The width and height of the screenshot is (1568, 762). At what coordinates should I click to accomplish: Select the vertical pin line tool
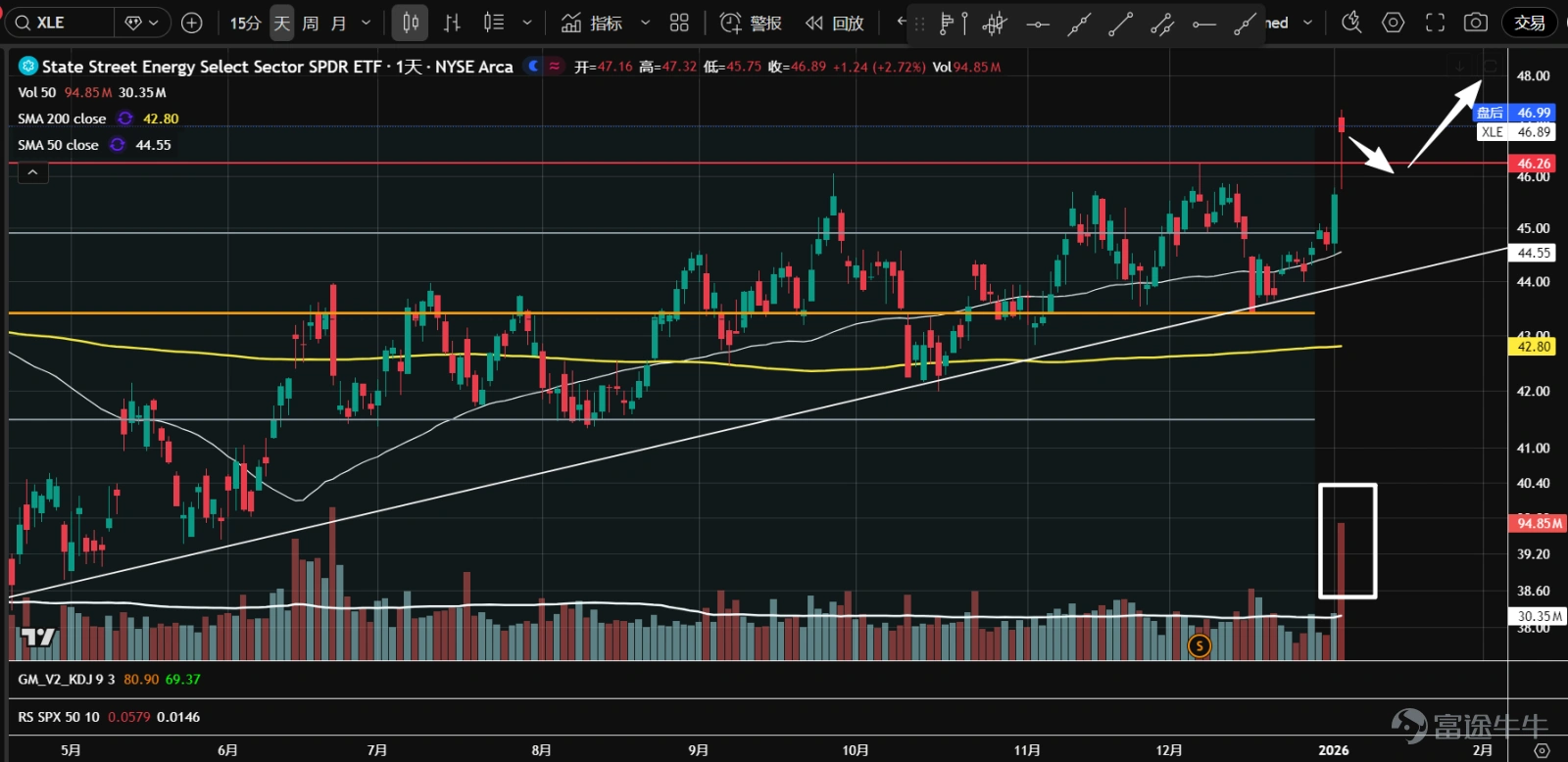point(964,24)
